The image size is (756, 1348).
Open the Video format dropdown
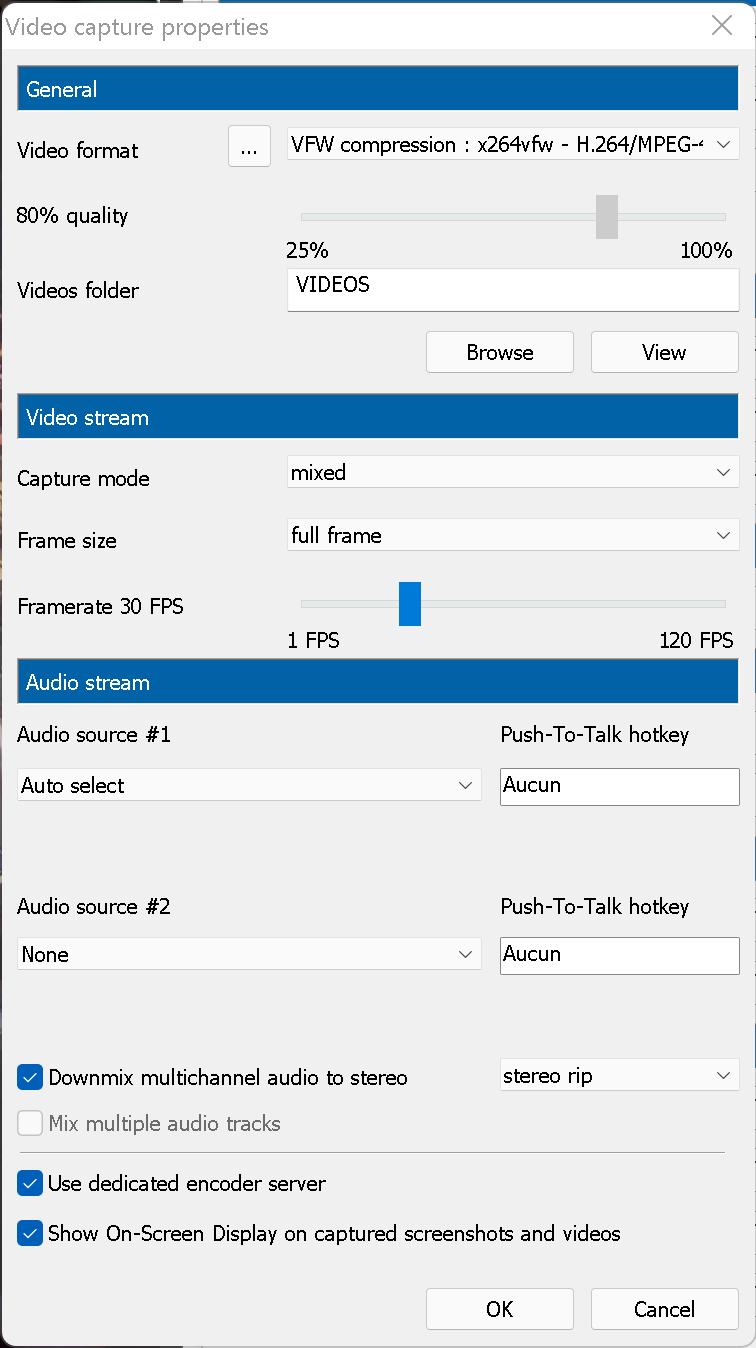512,145
